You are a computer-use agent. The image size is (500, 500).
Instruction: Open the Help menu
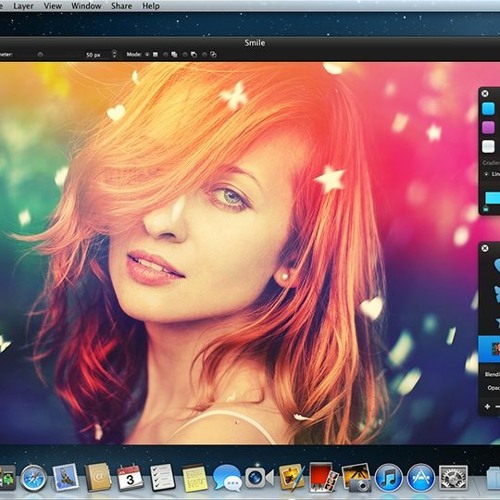point(151,6)
